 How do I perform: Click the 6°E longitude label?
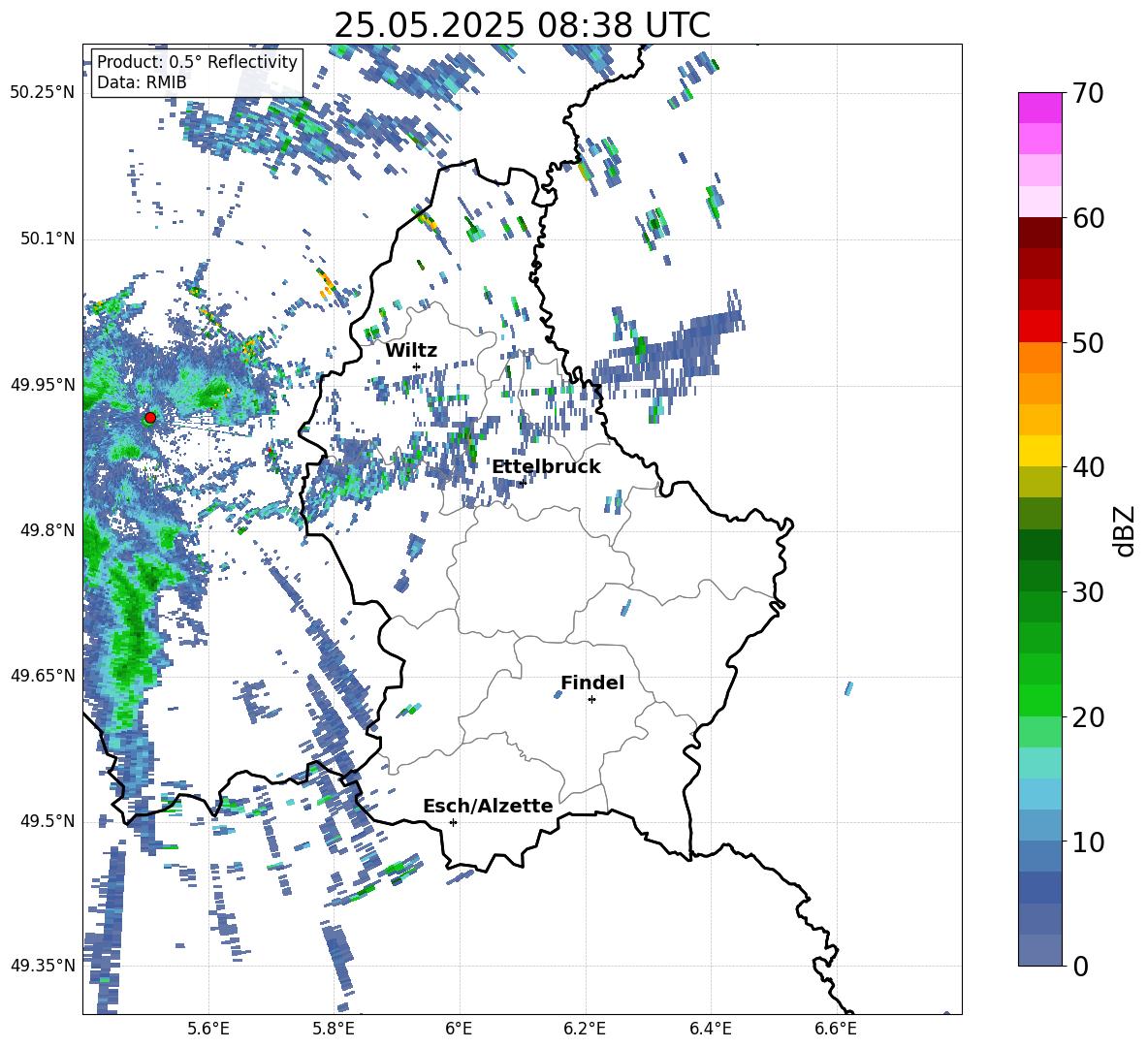459,1029
